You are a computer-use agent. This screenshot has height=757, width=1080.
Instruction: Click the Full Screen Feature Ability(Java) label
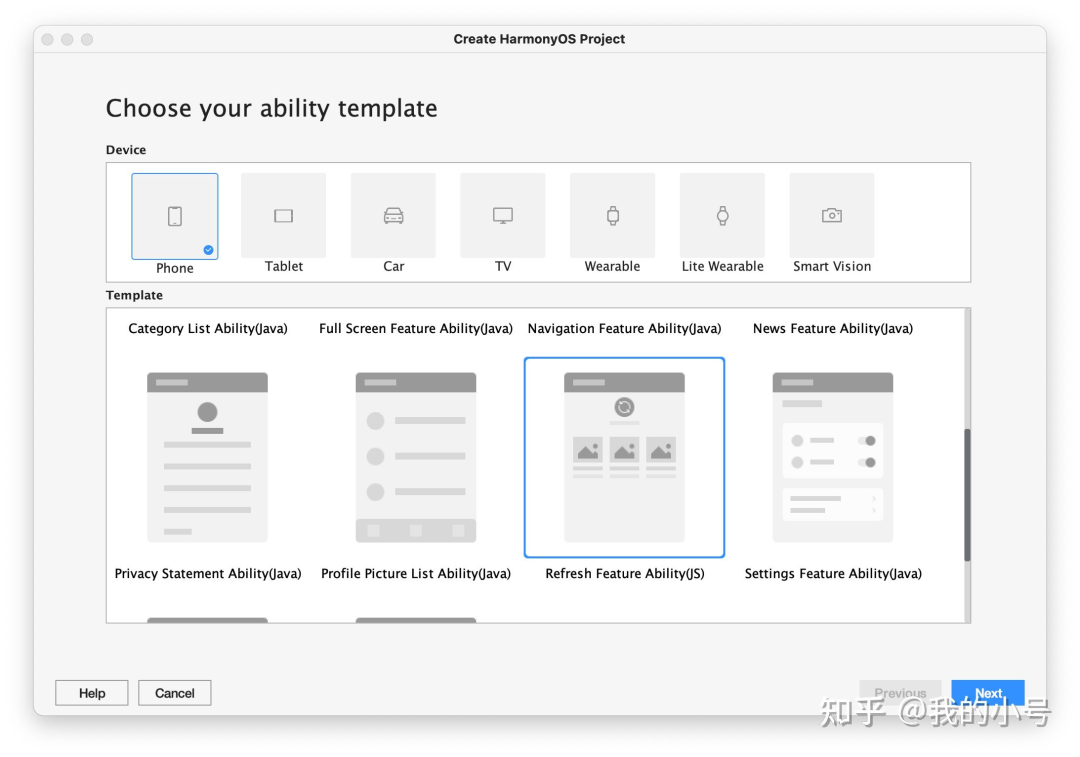(x=416, y=329)
